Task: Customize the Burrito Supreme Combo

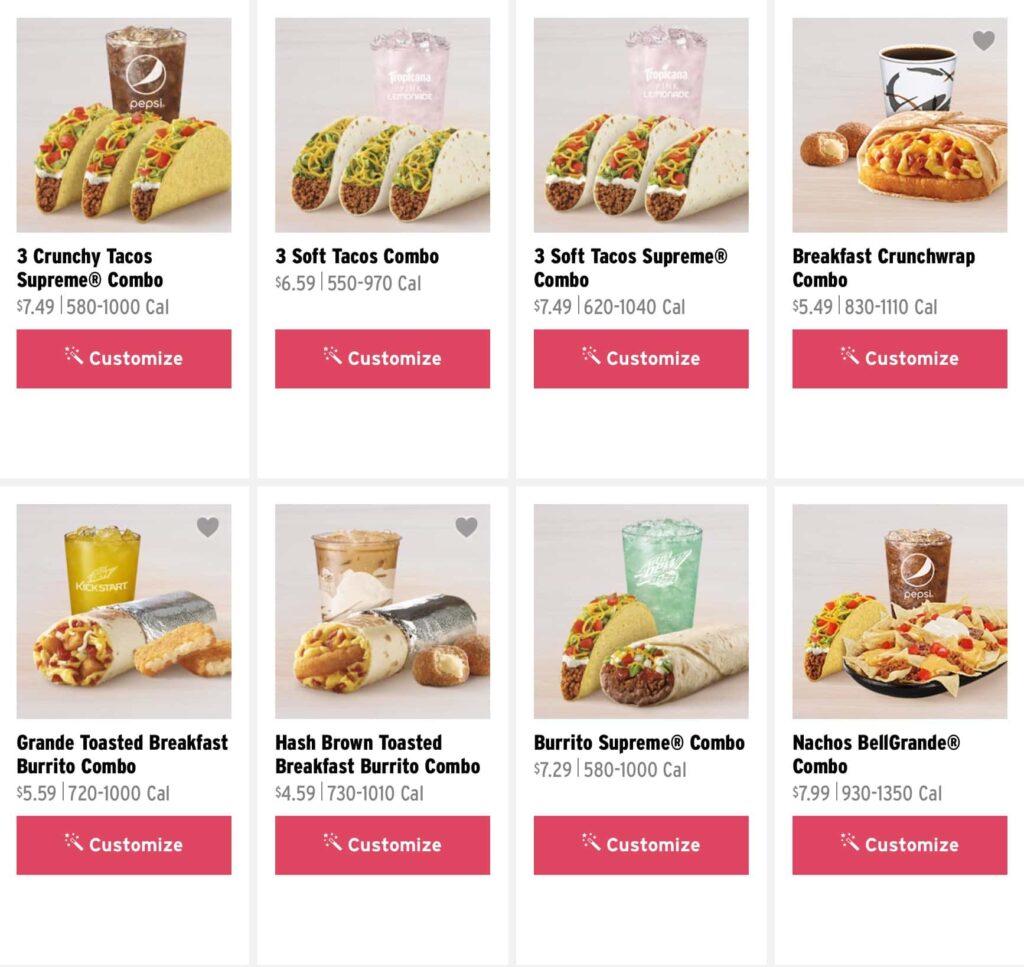Action: tap(641, 845)
